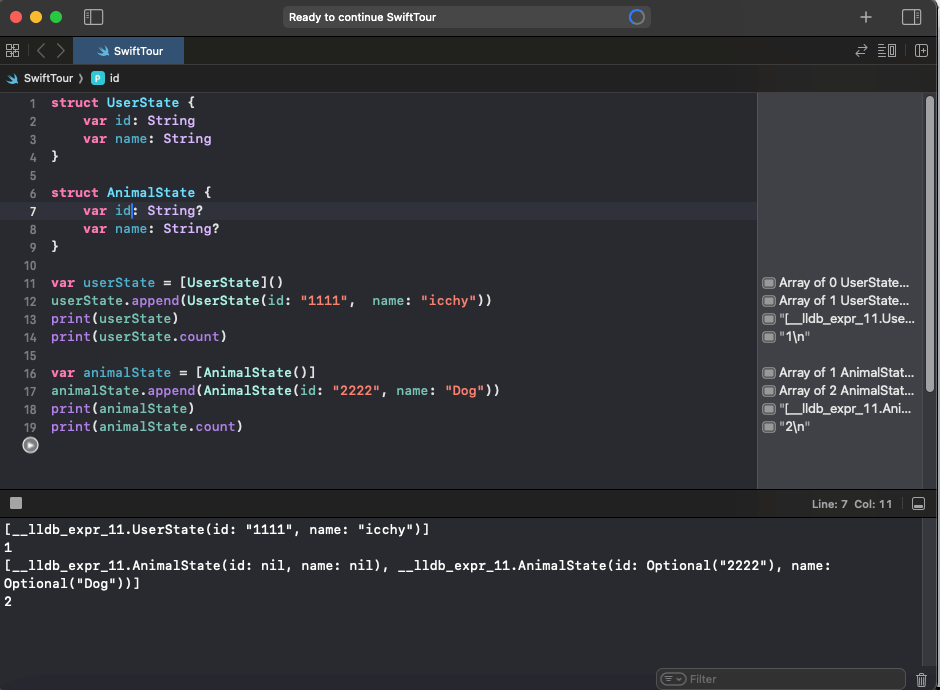Stop the playground with the square button
The image size is (940, 690).
[x=15, y=503]
